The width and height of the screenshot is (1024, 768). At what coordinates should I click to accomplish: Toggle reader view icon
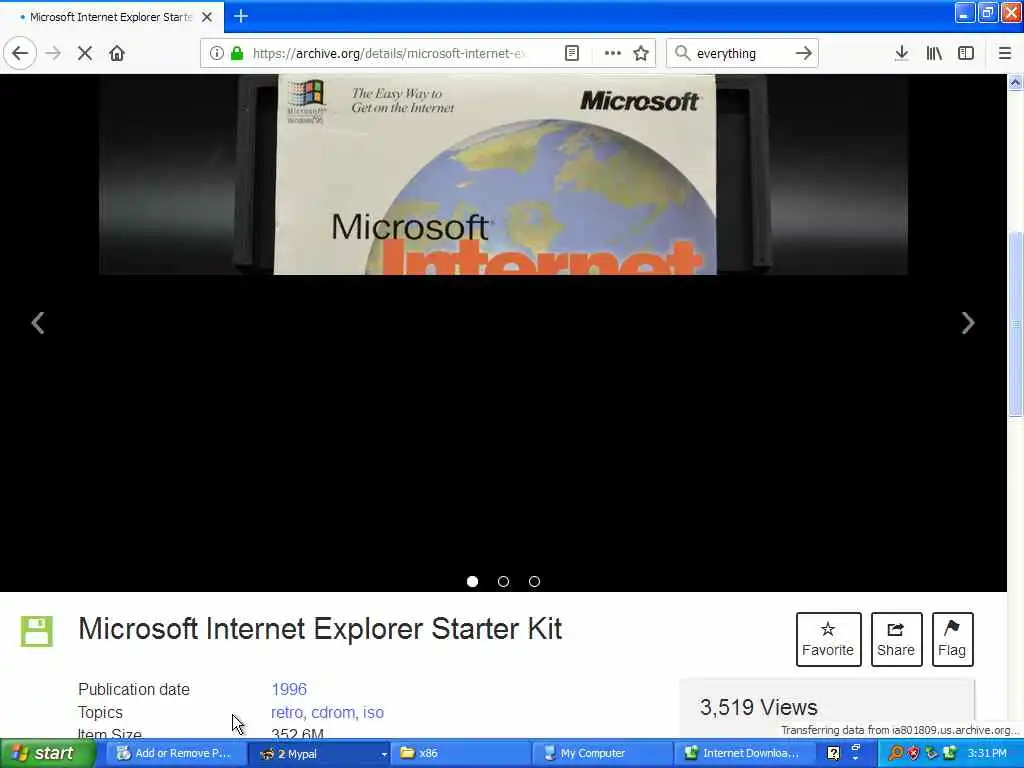coord(571,54)
